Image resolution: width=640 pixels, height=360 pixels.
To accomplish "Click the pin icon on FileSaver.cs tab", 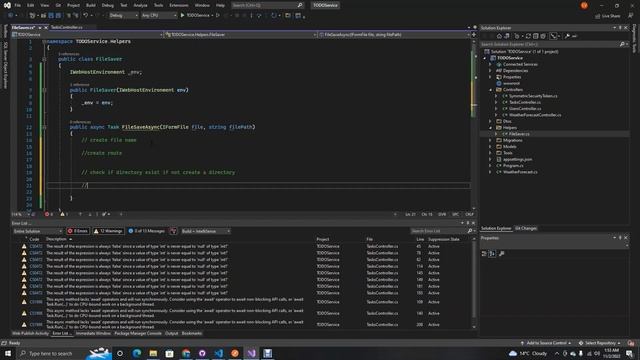I will 40,27.
